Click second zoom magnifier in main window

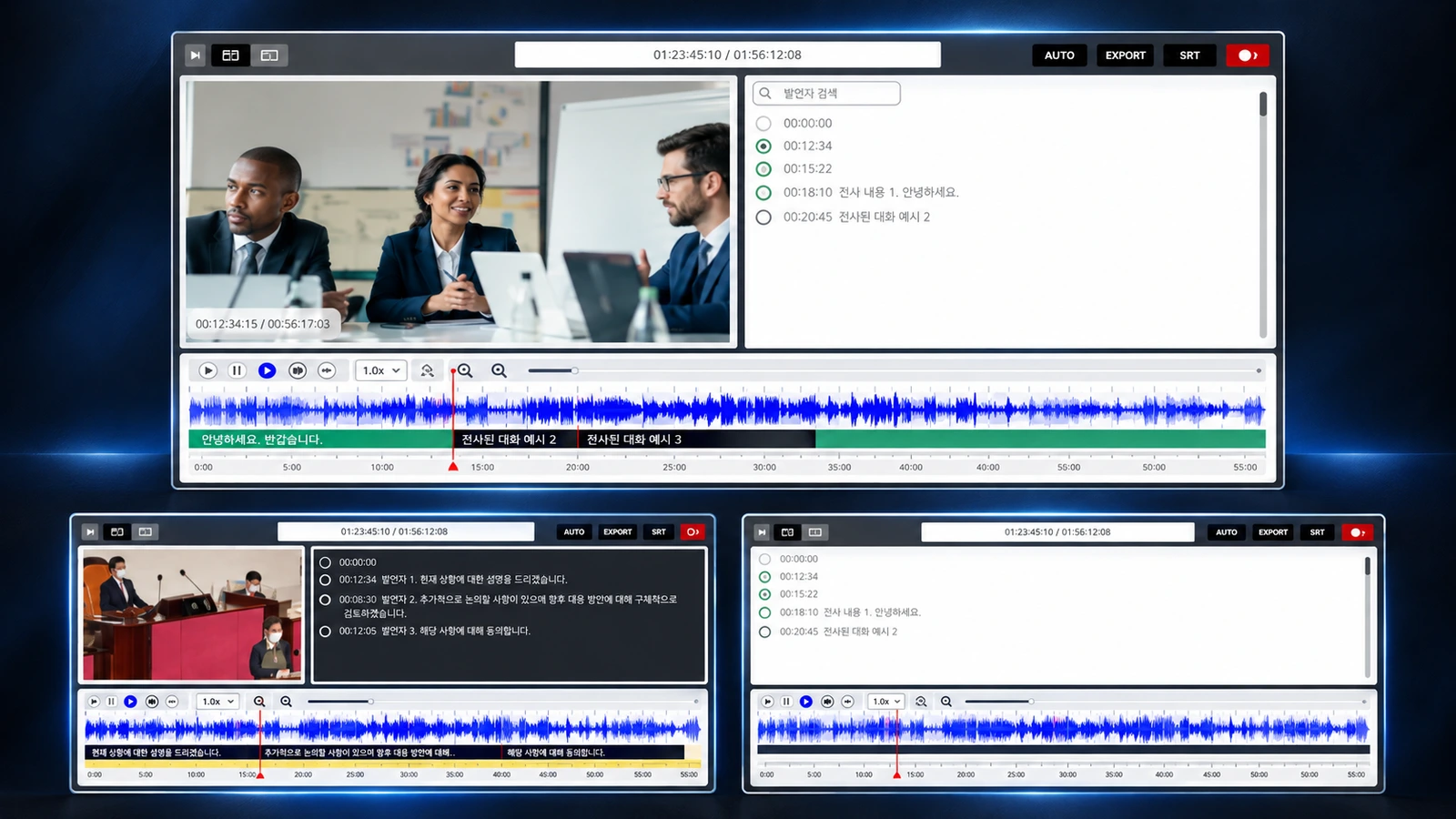pos(499,370)
